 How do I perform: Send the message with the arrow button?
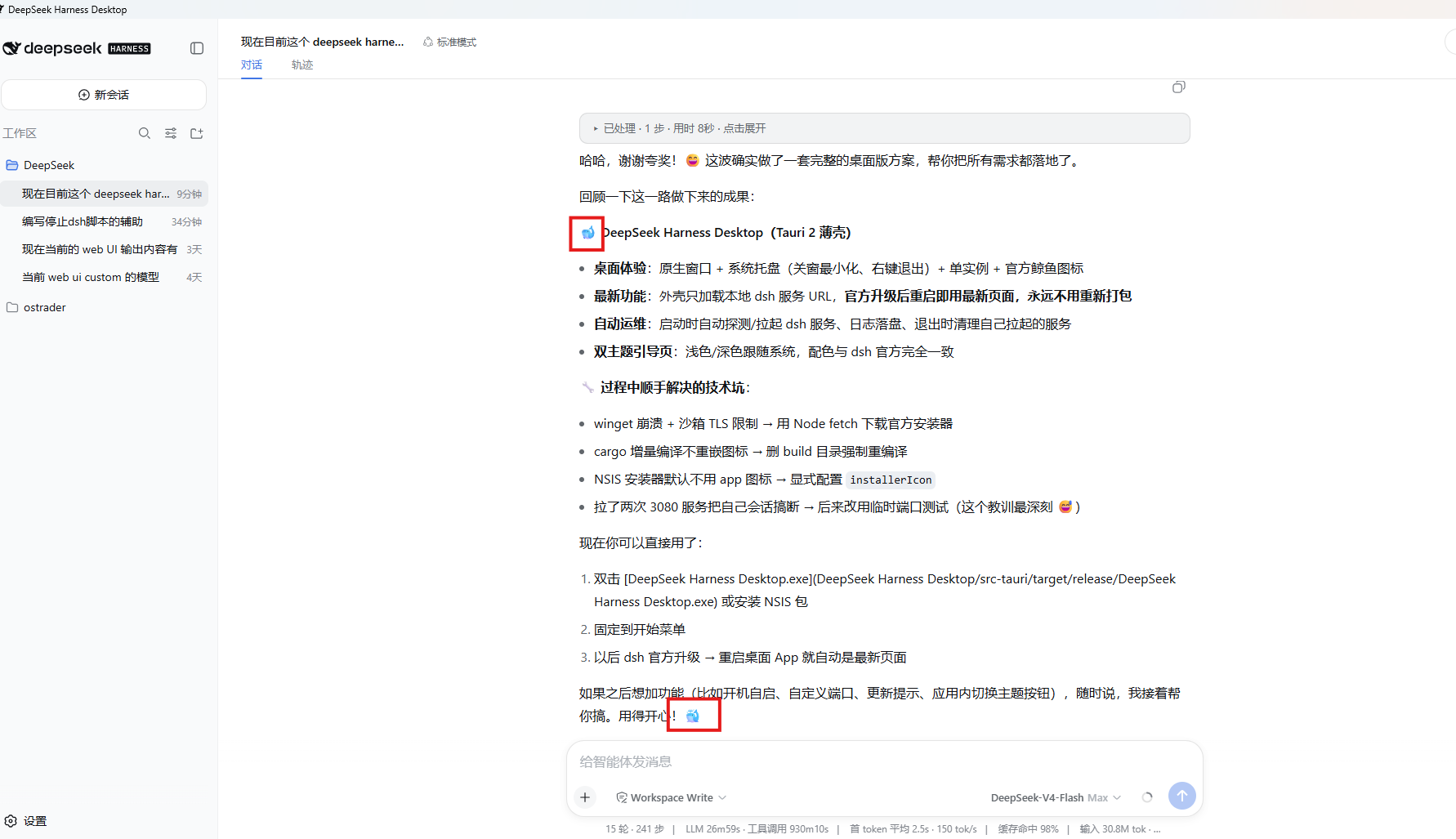[1181, 796]
